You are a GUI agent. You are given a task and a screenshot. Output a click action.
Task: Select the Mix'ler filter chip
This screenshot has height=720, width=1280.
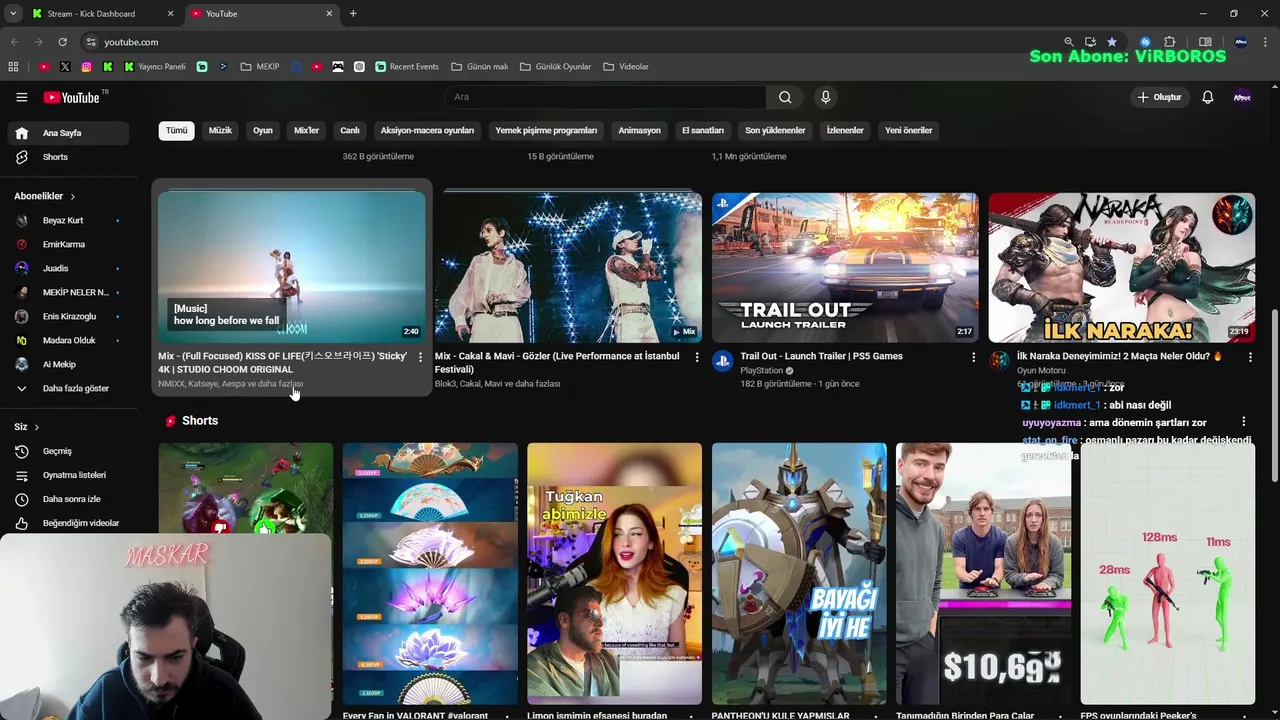point(306,131)
